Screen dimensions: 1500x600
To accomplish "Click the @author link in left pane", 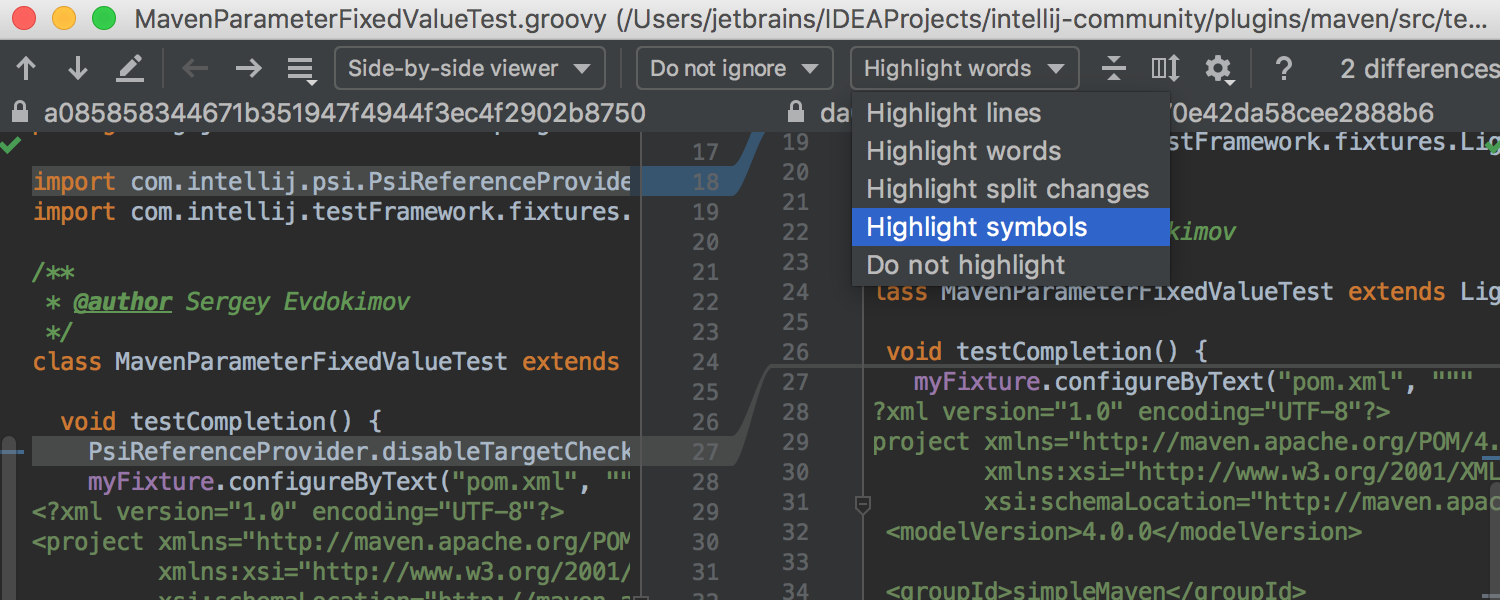I will (x=122, y=302).
